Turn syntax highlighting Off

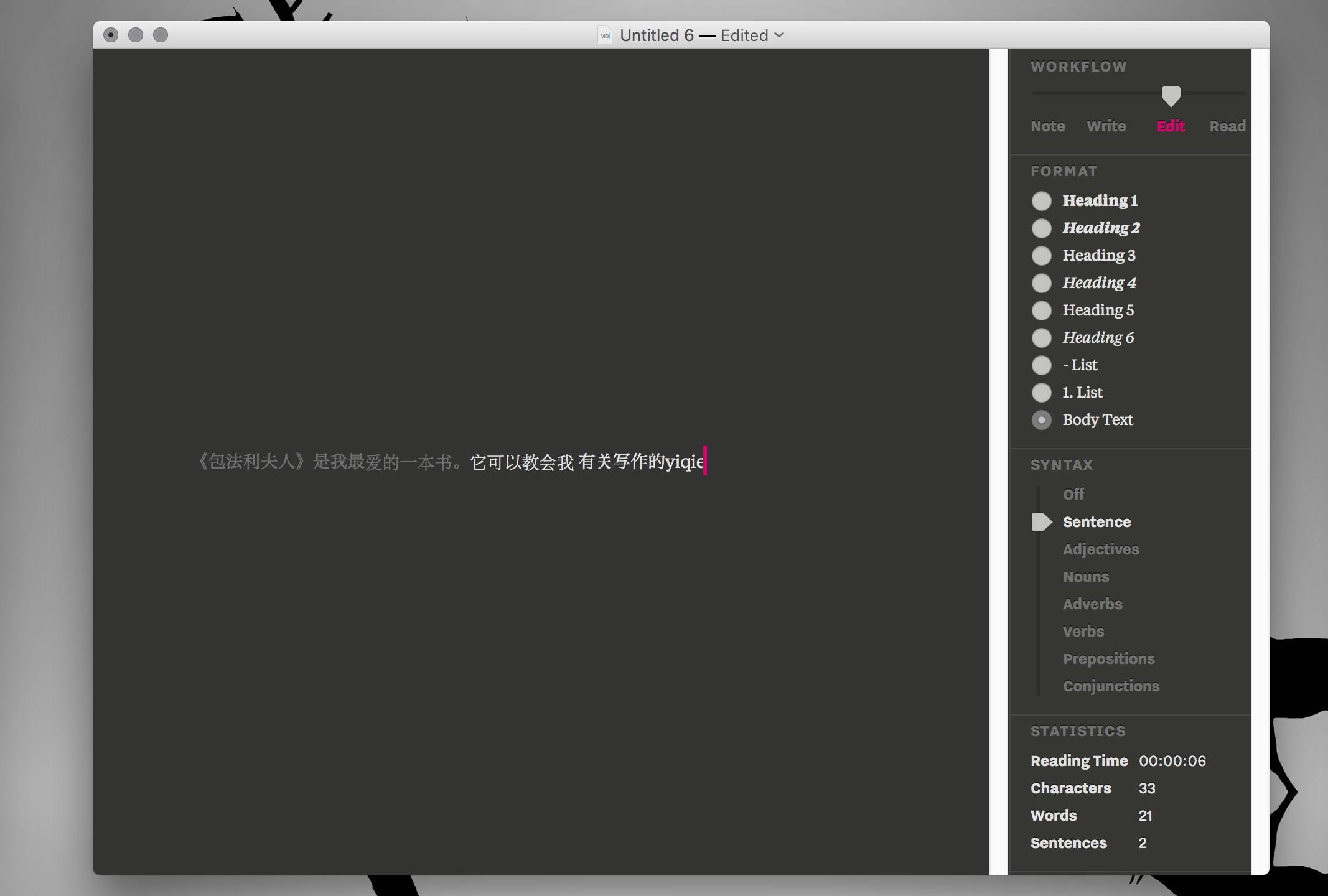(x=1073, y=495)
